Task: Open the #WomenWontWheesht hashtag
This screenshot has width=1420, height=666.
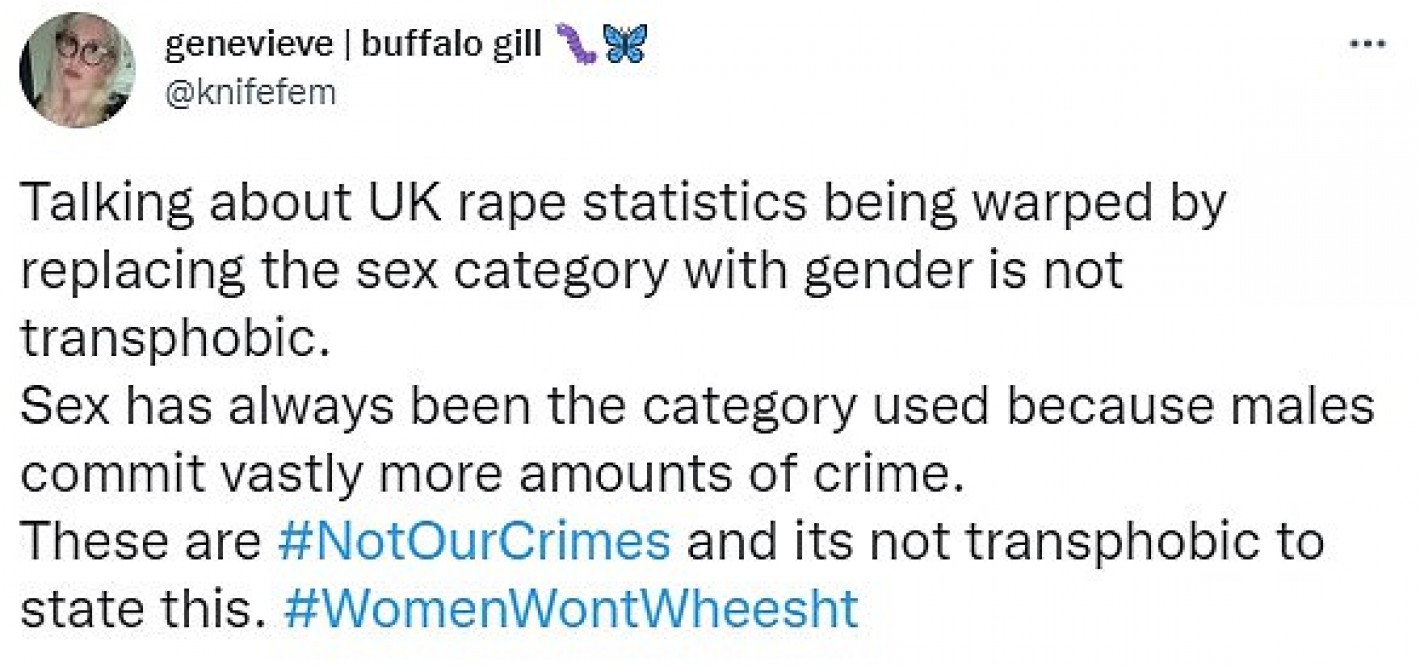Action: point(571,608)
